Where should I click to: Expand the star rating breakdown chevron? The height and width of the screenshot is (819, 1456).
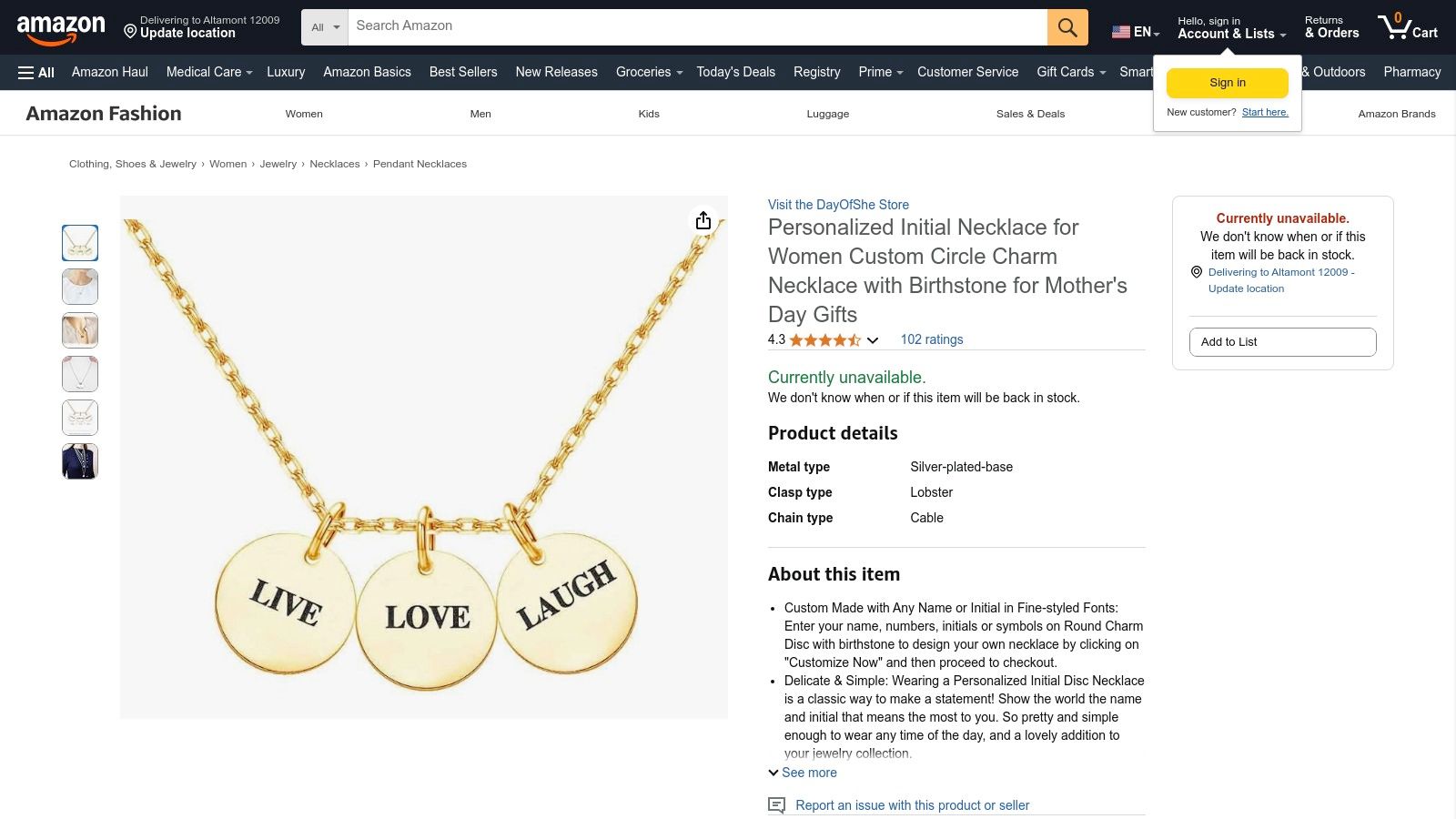coord(872,340)
